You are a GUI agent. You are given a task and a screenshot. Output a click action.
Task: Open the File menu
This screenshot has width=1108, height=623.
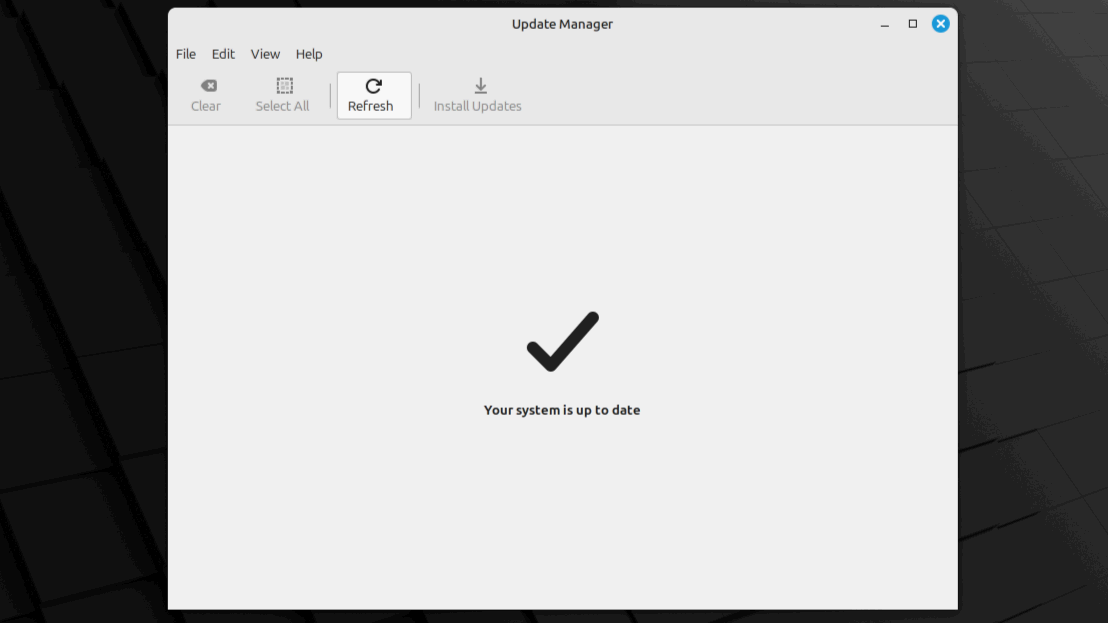coord(186,54)
